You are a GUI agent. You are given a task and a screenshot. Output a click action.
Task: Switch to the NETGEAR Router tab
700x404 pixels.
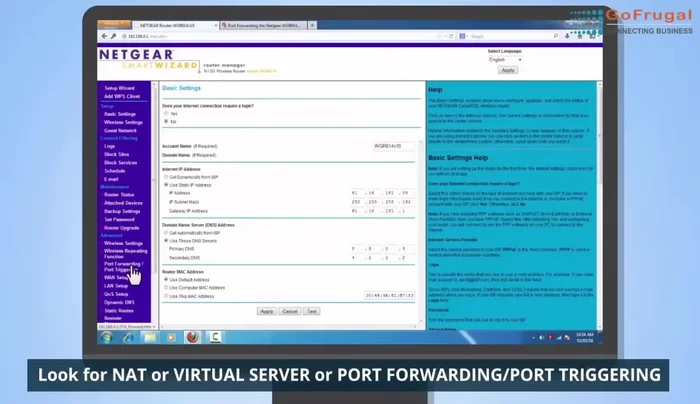click(x=173, y=25)
